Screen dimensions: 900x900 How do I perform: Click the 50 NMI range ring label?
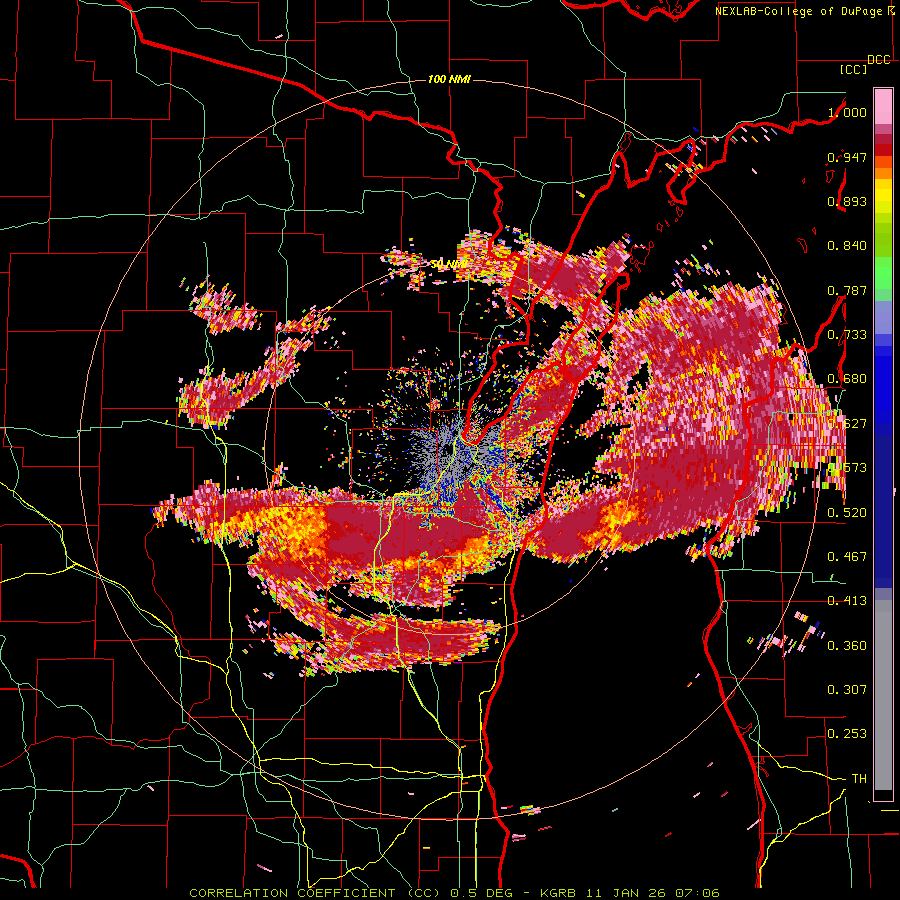click(448, 264)
